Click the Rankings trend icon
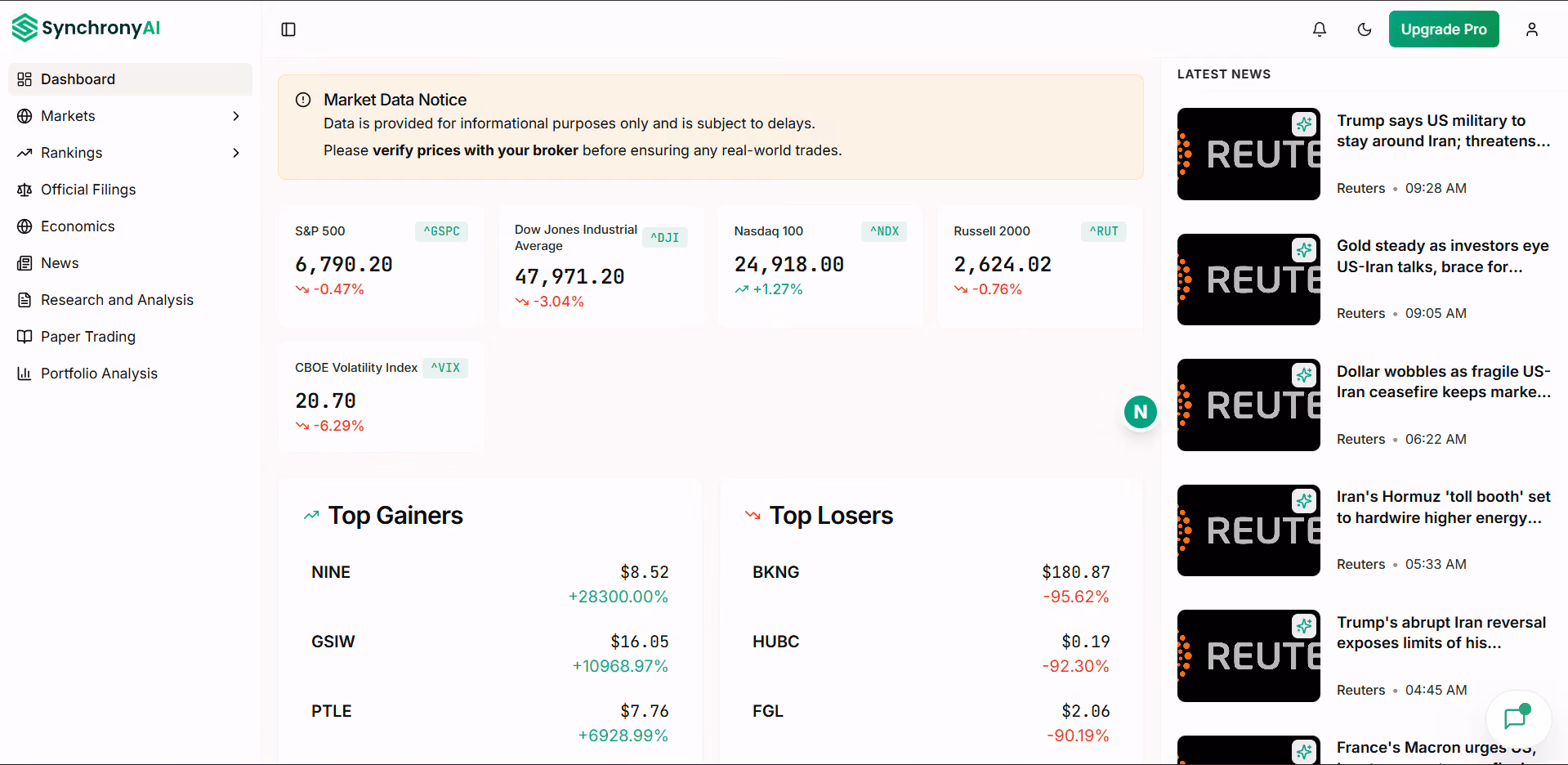 click(25, 153)
